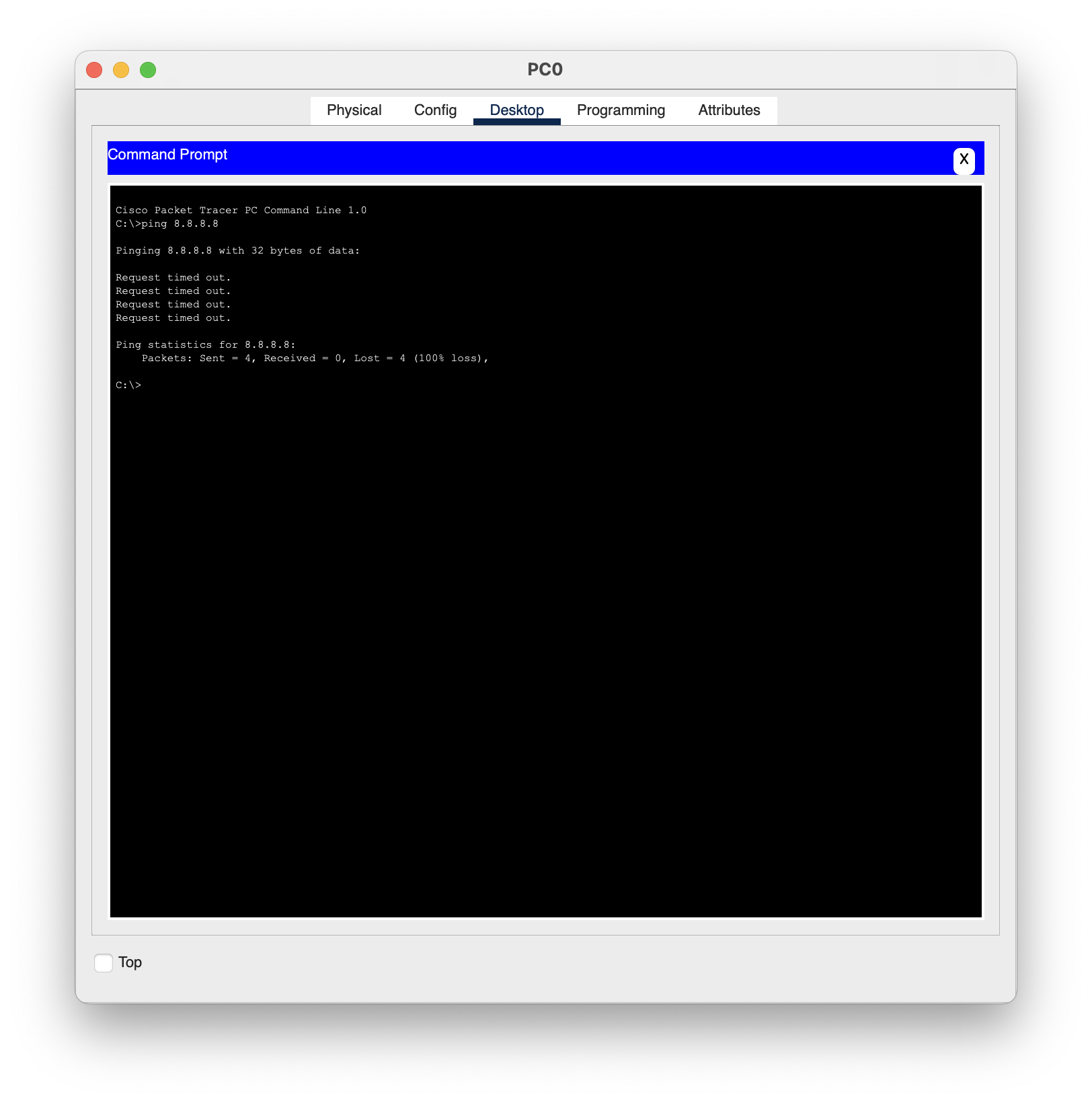Click the C:\> prompt at the bottom

[x=128, y=385]
